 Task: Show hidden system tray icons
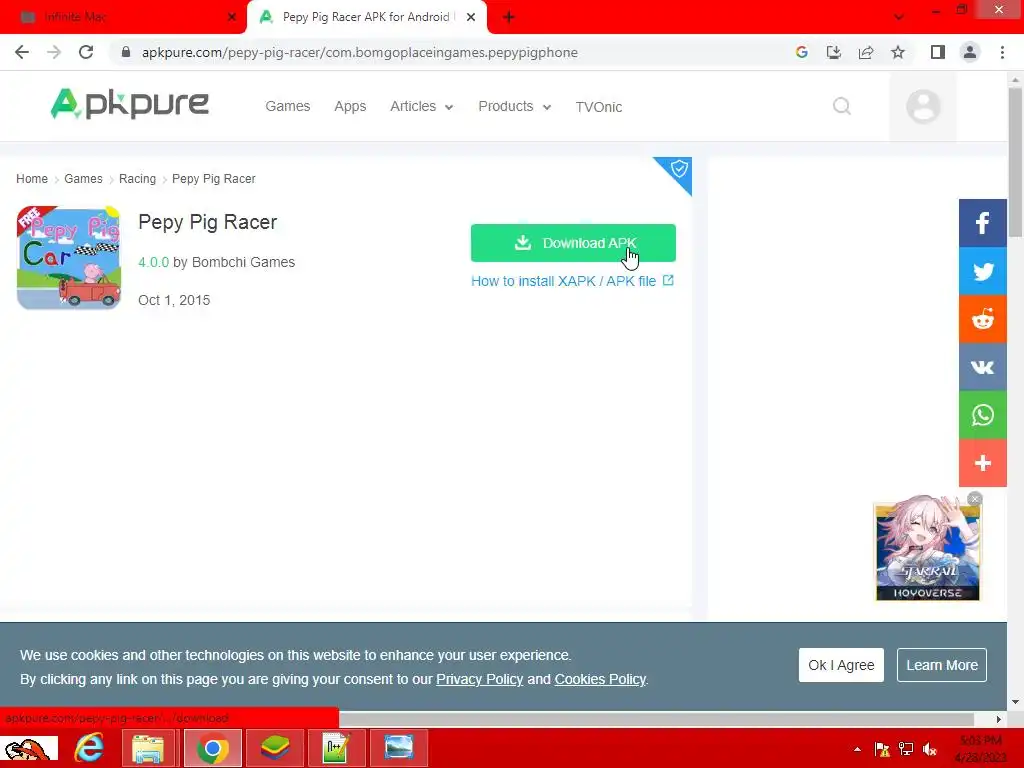pyautogui.click(x=857, y=749)
